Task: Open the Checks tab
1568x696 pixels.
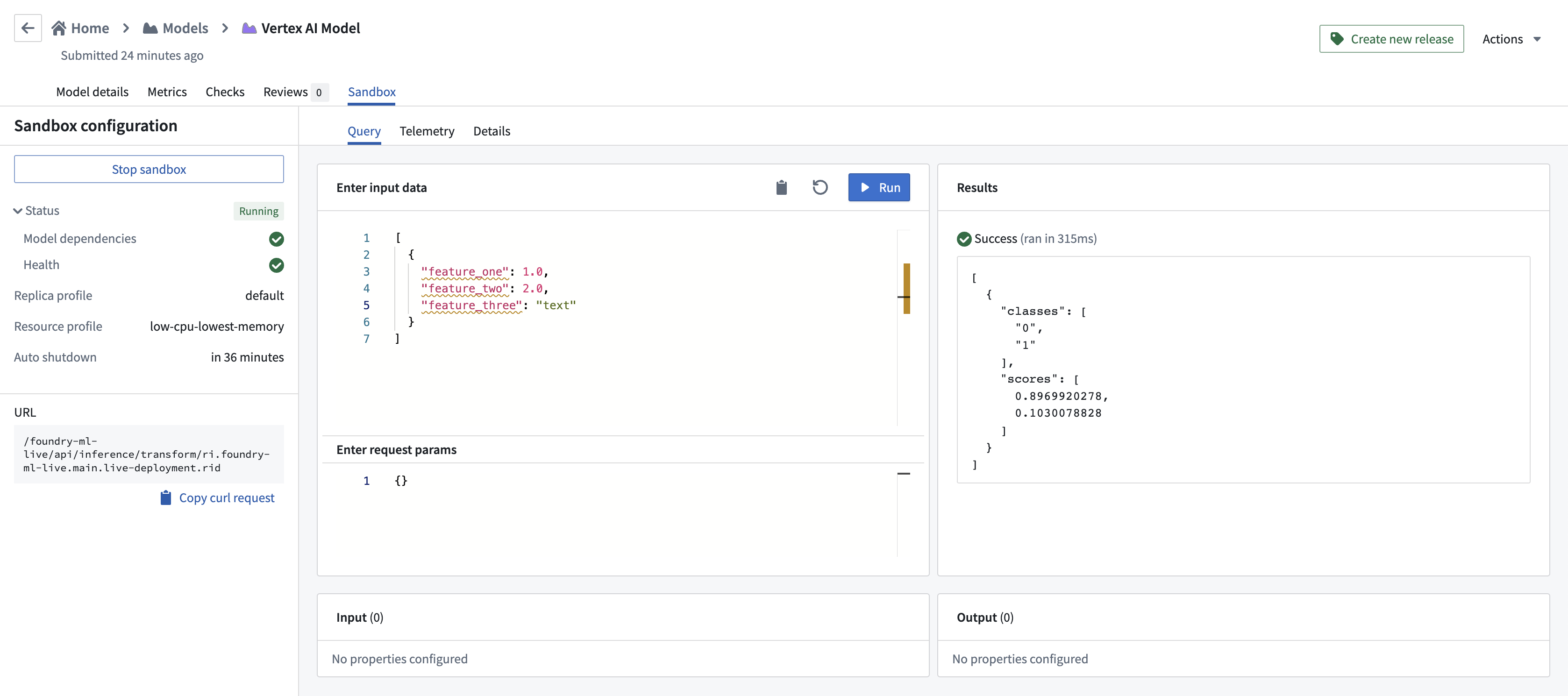Action: 225,92
